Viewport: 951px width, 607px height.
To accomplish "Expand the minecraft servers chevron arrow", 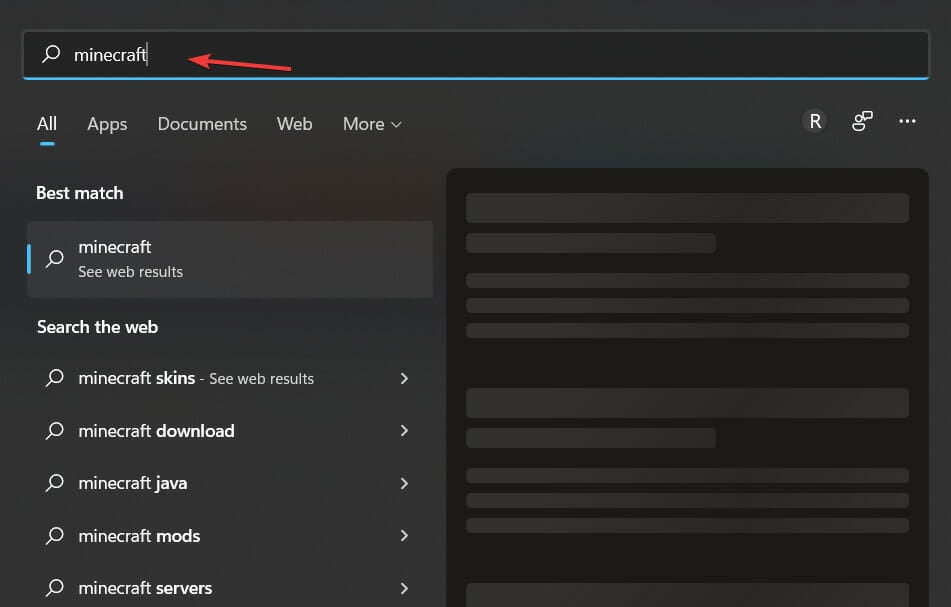I will coord(405,588).
